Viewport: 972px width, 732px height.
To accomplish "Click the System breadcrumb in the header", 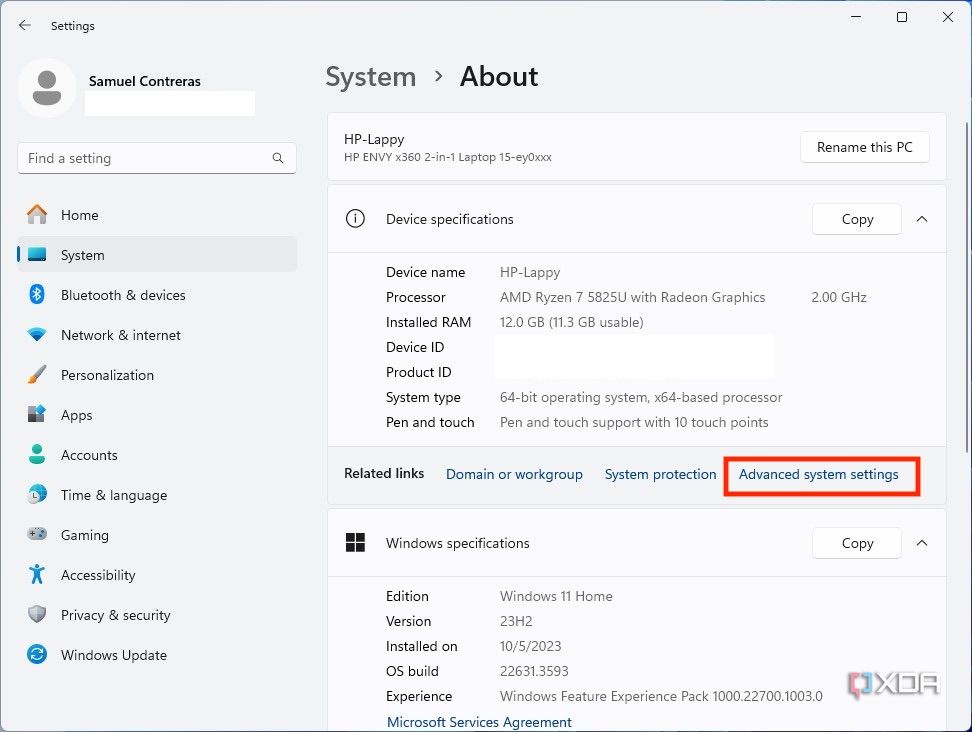I will click(371, 77).
